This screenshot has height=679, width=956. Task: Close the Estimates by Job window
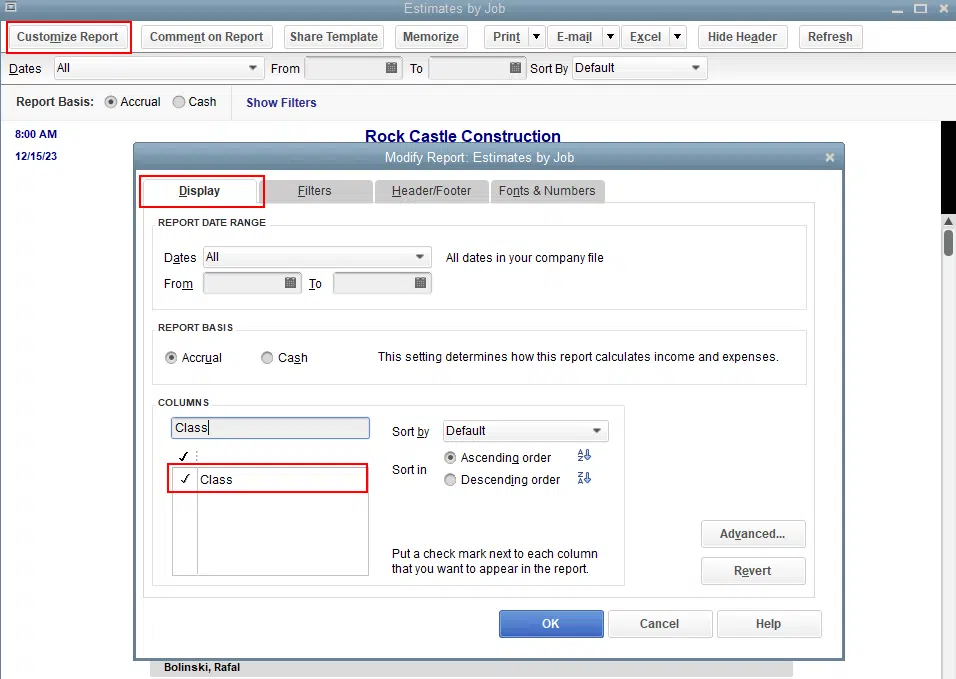click(943, 9)
